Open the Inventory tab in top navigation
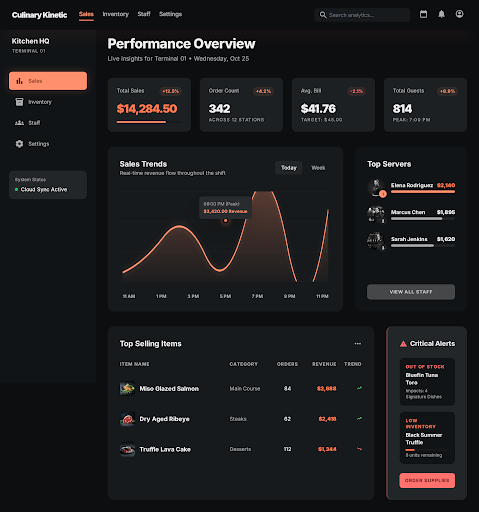The width and height of the screenshot is (479, 512). (116, 14)
